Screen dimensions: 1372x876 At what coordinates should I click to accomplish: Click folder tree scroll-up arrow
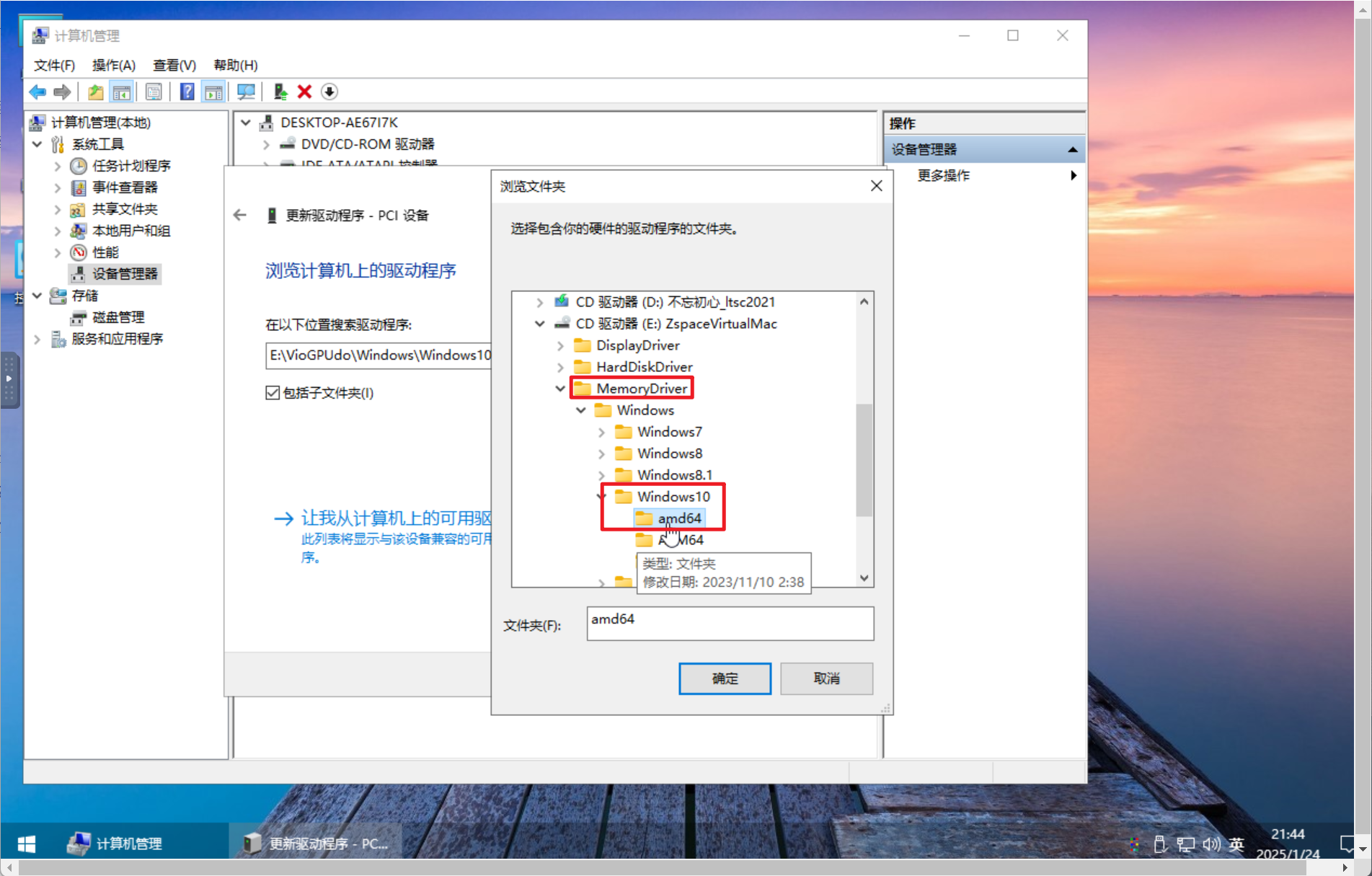(x=864, y=302)
